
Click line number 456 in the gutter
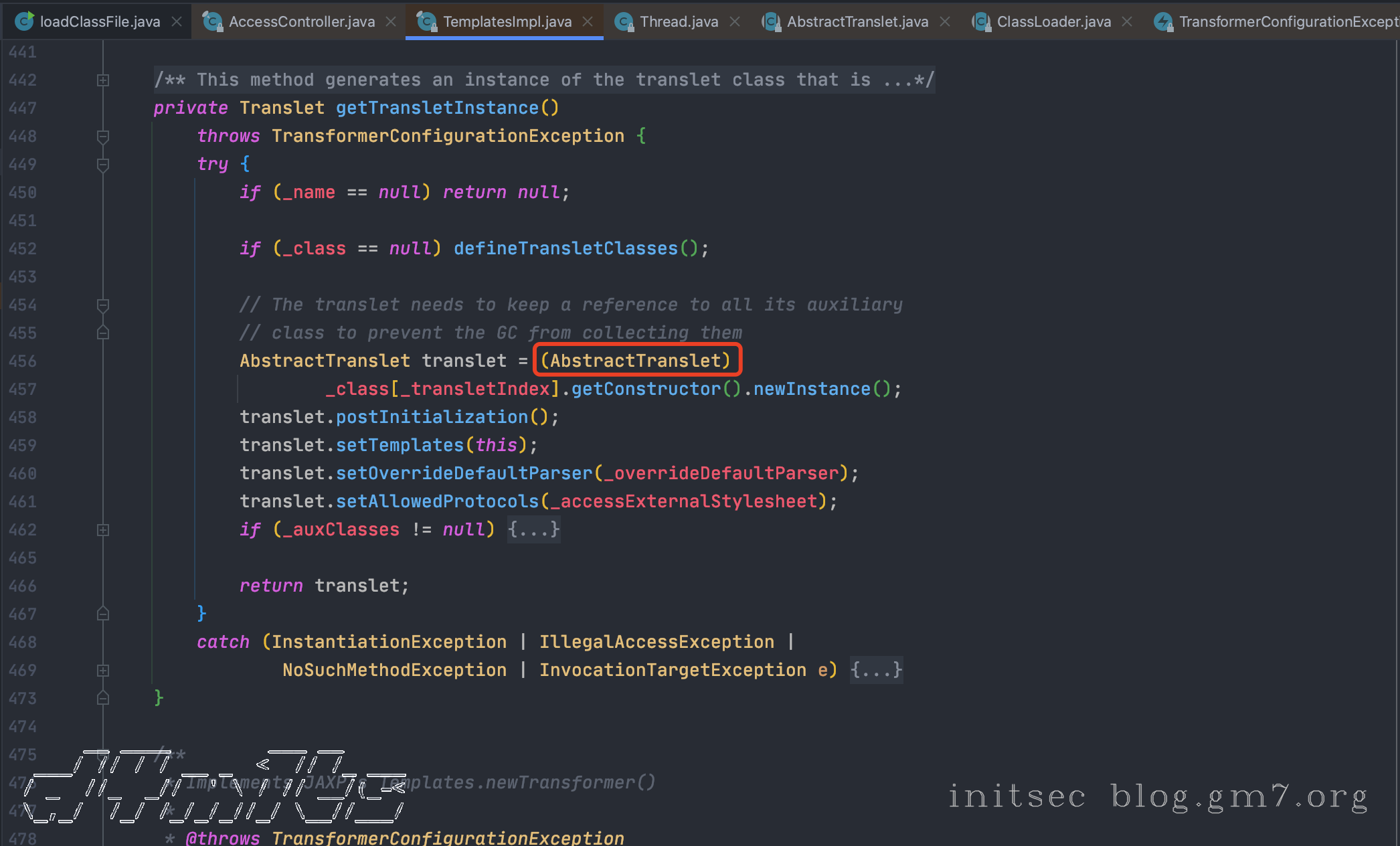click(23, 361)
